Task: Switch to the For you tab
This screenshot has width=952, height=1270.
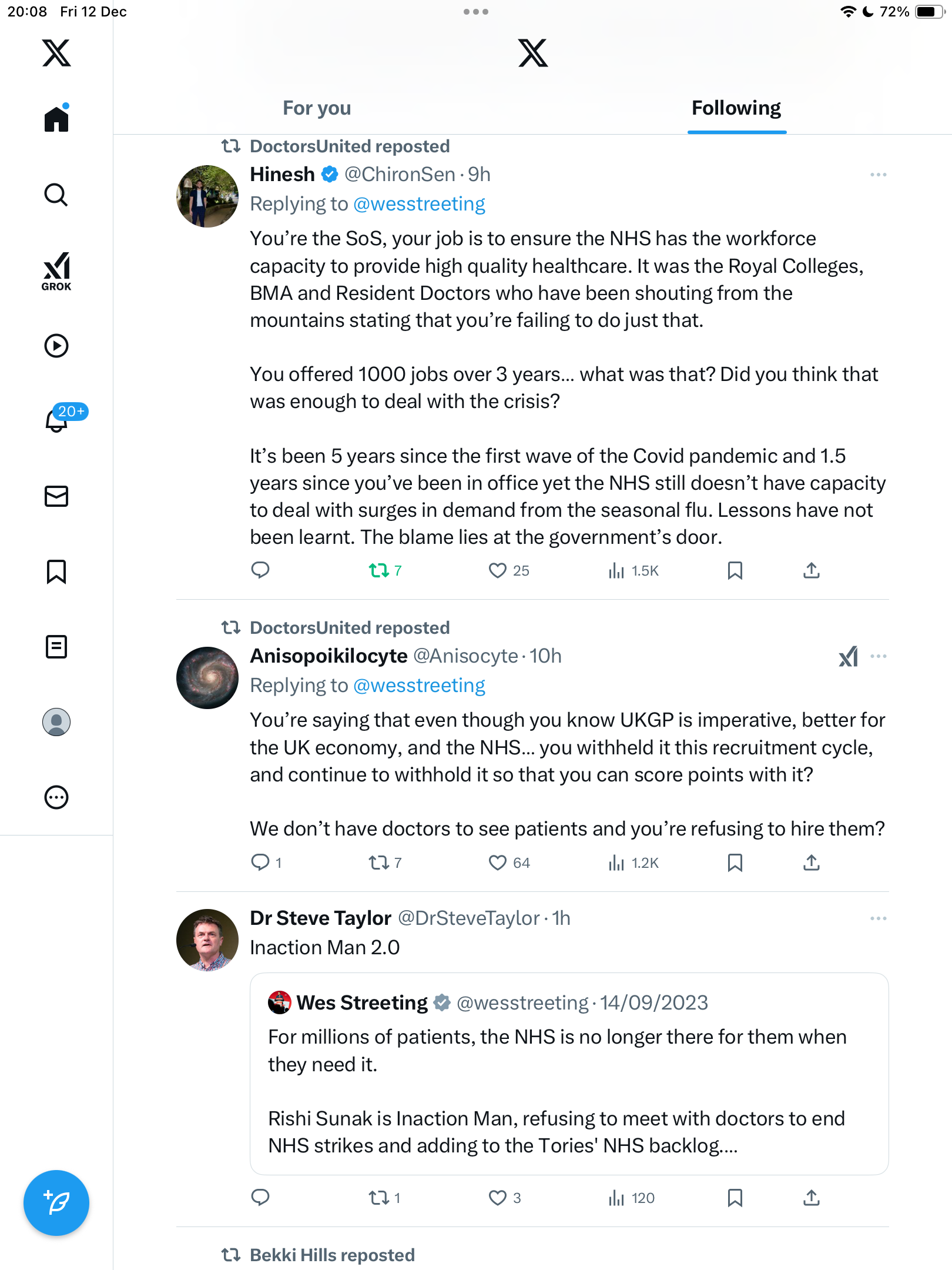Action: coord(317,108)
